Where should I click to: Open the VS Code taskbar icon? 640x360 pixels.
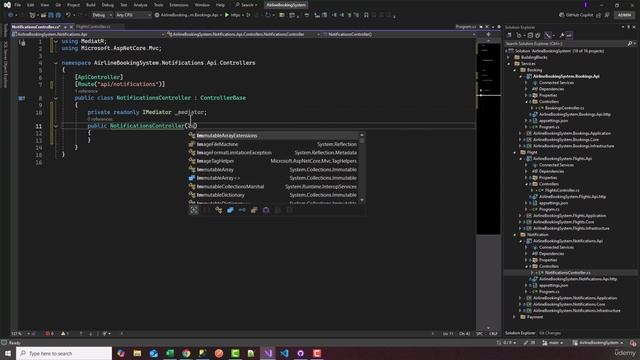coord(284,353)
